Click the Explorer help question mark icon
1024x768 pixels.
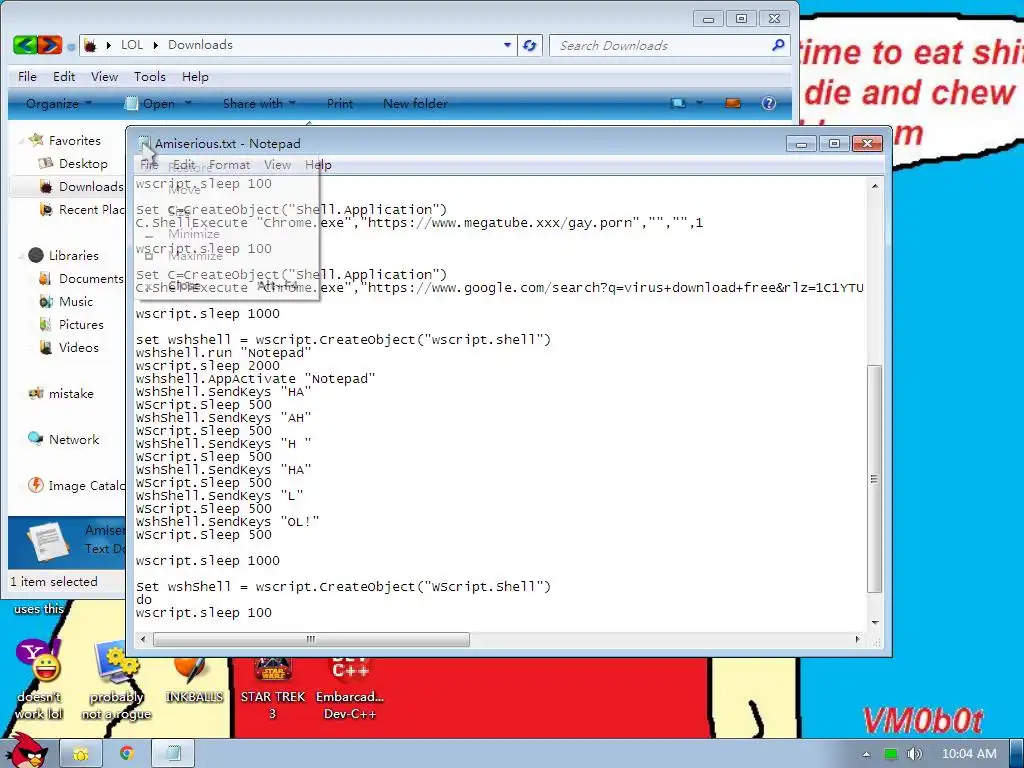[x=769, y=103]
